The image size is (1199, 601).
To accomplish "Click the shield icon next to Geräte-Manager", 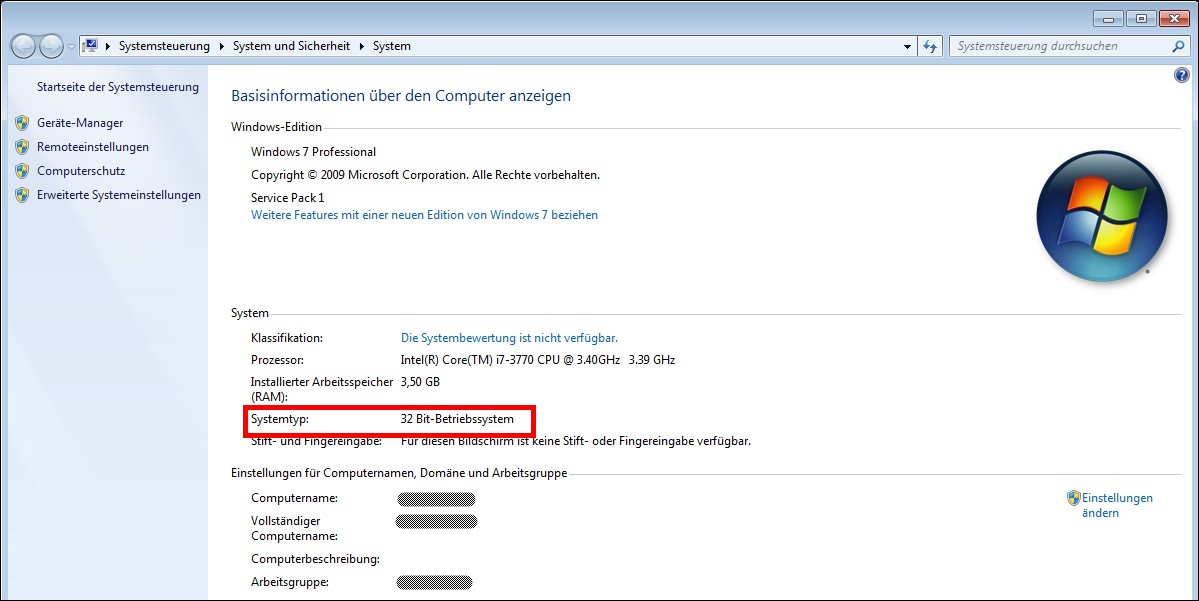I will 22,123.
